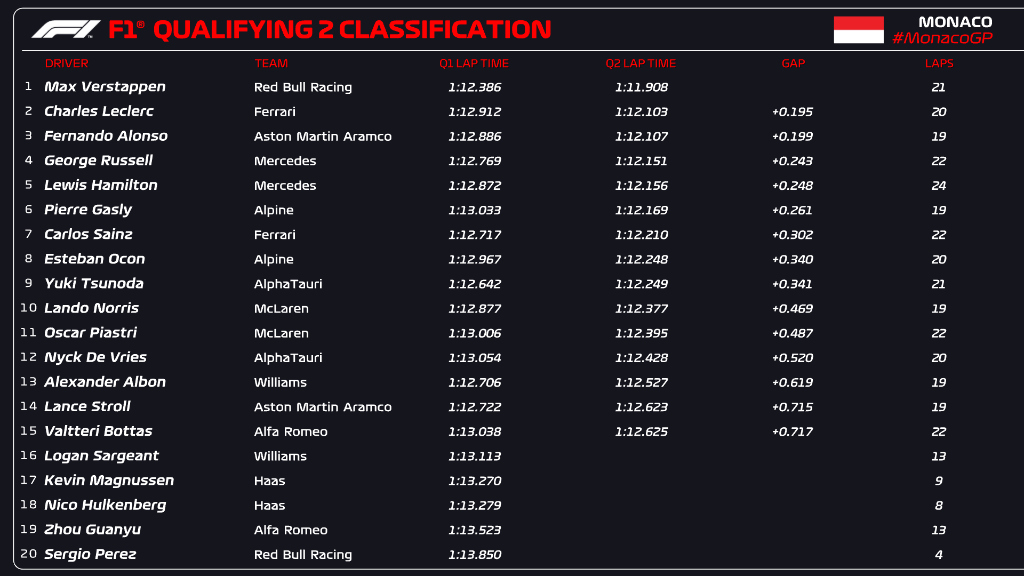Click the GAP column header

(x=793, y=63)
